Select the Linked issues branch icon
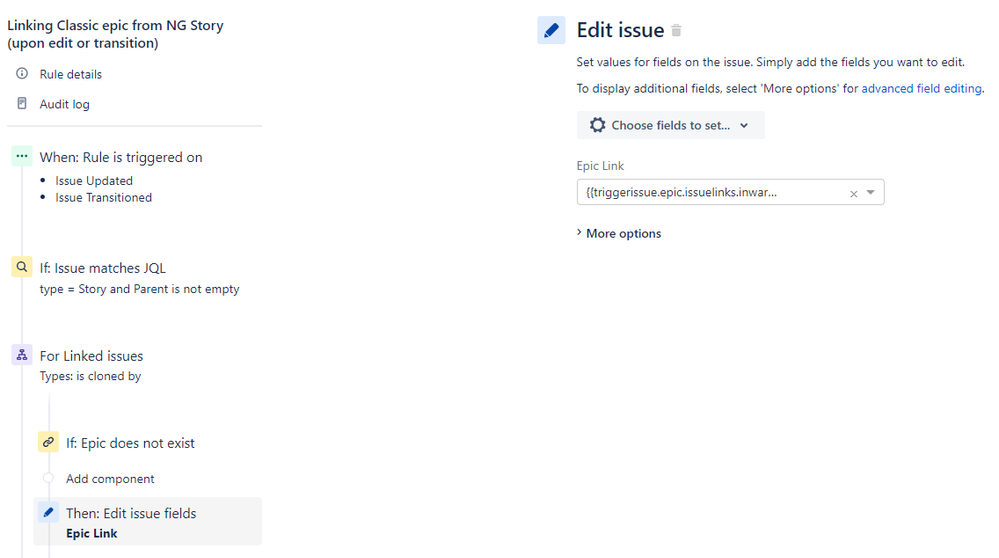The width and height of the screenshot is (999, 558). click(22, 355)
